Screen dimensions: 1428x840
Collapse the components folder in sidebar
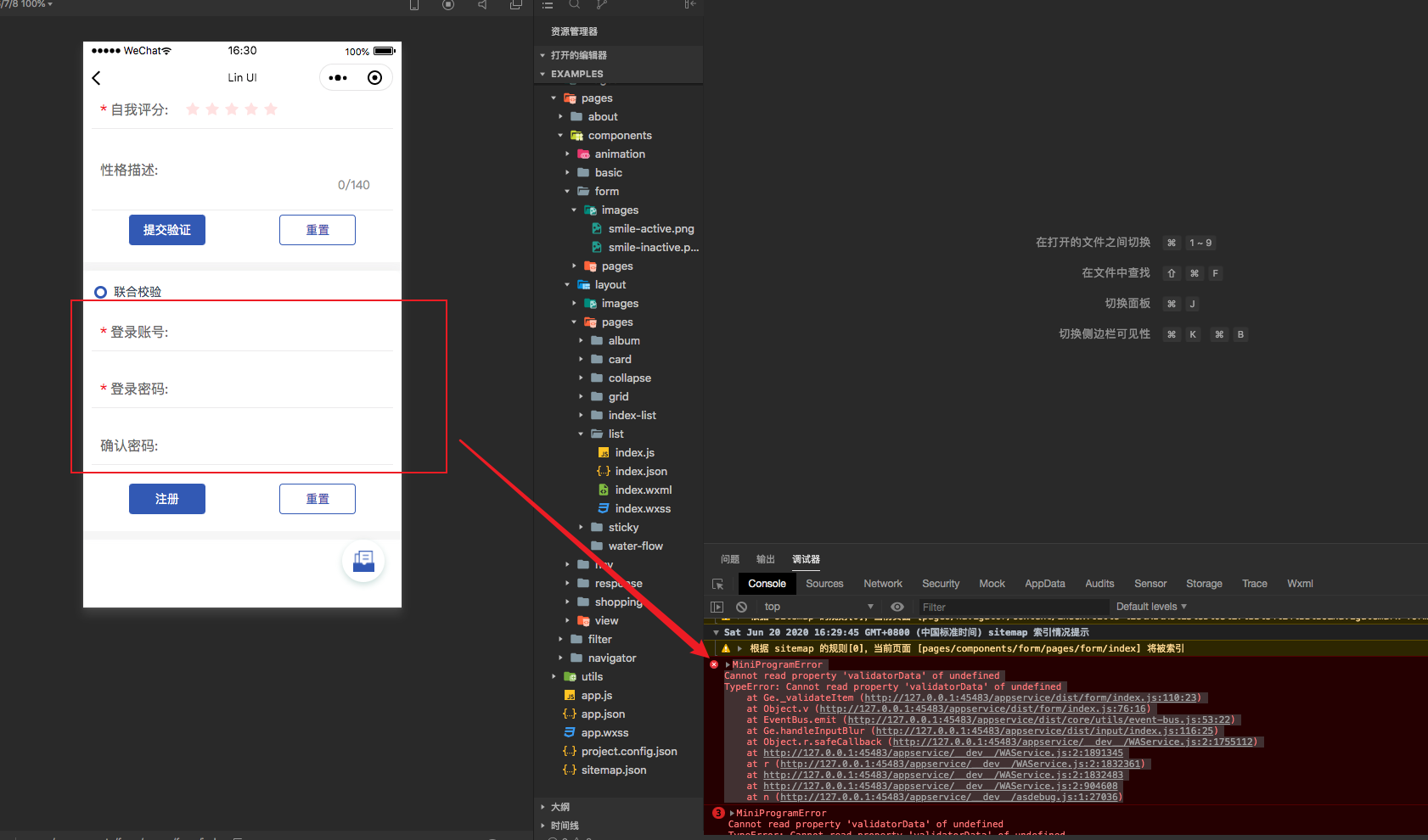[x=559, y=135]
